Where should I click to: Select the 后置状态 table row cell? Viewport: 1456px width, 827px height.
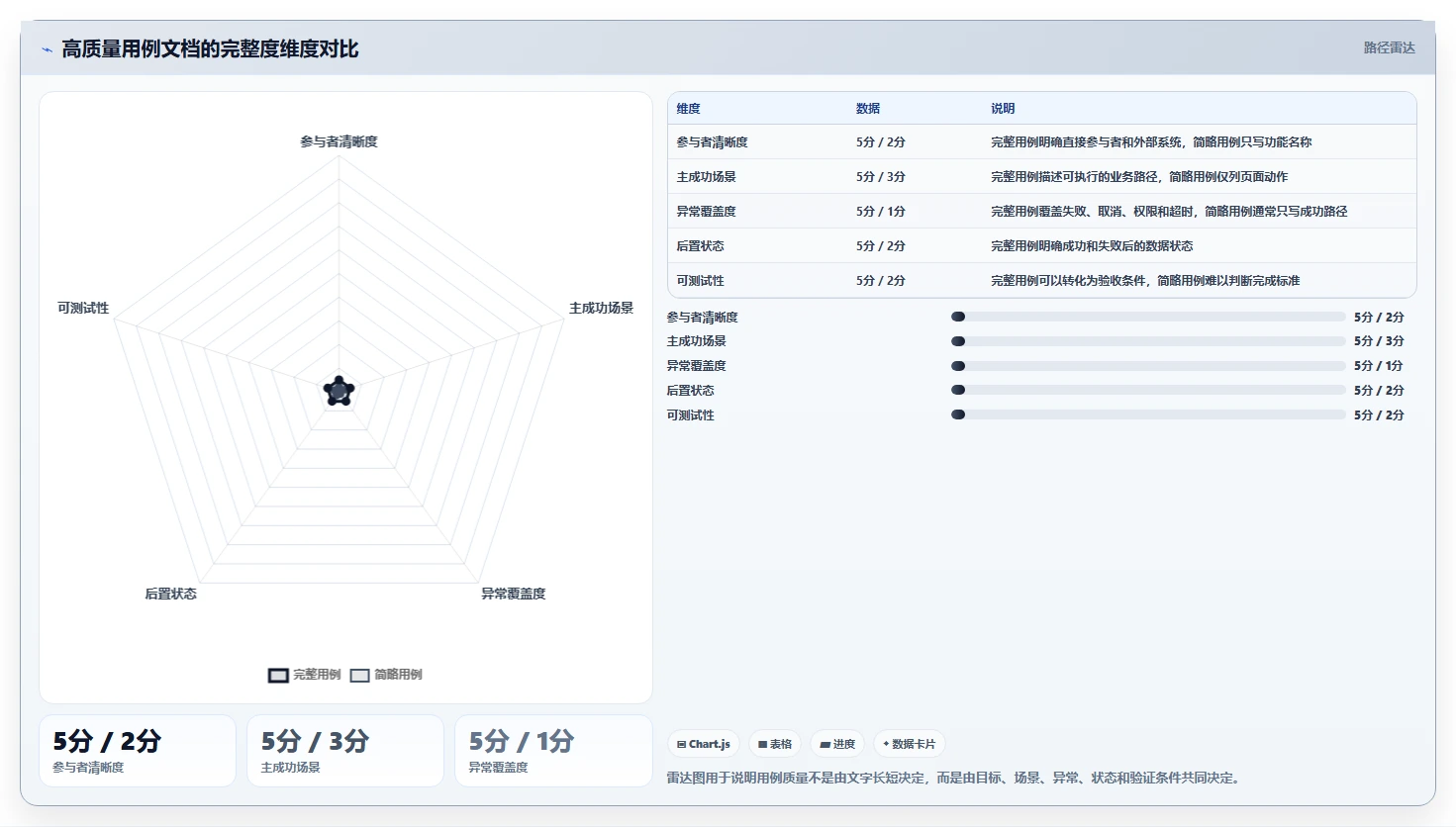tap(700, 246)
